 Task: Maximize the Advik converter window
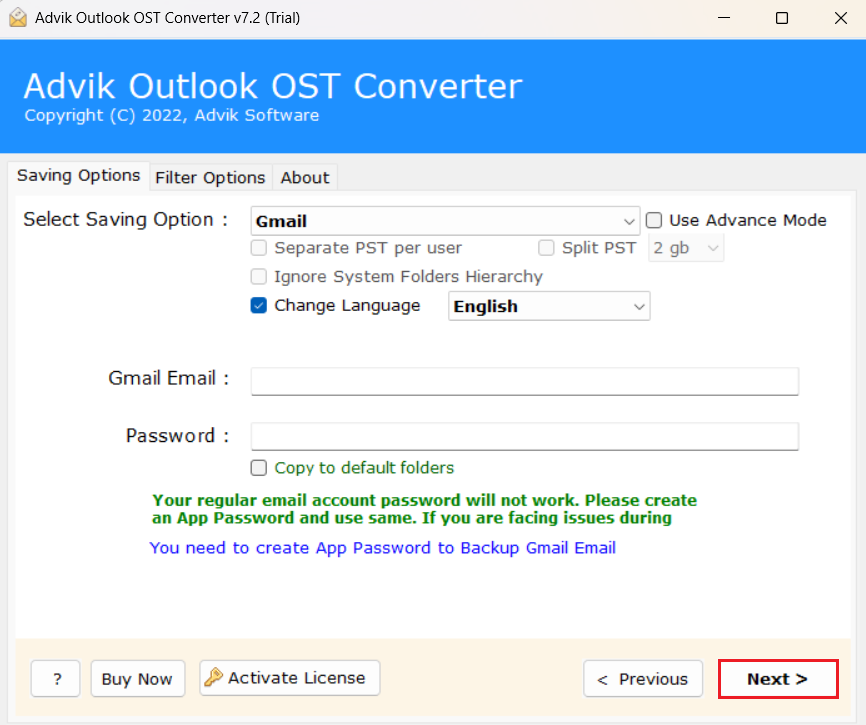(781, 18)
